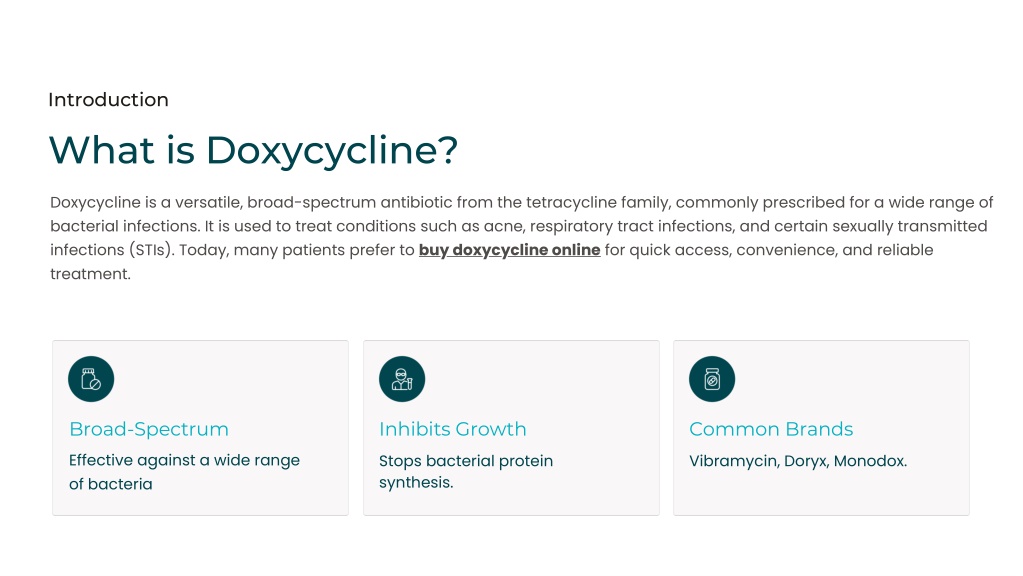Screen dimensions: 1023x576
Task: Click the Inhibits Growth doctor icon
Action: coord(402,380)
